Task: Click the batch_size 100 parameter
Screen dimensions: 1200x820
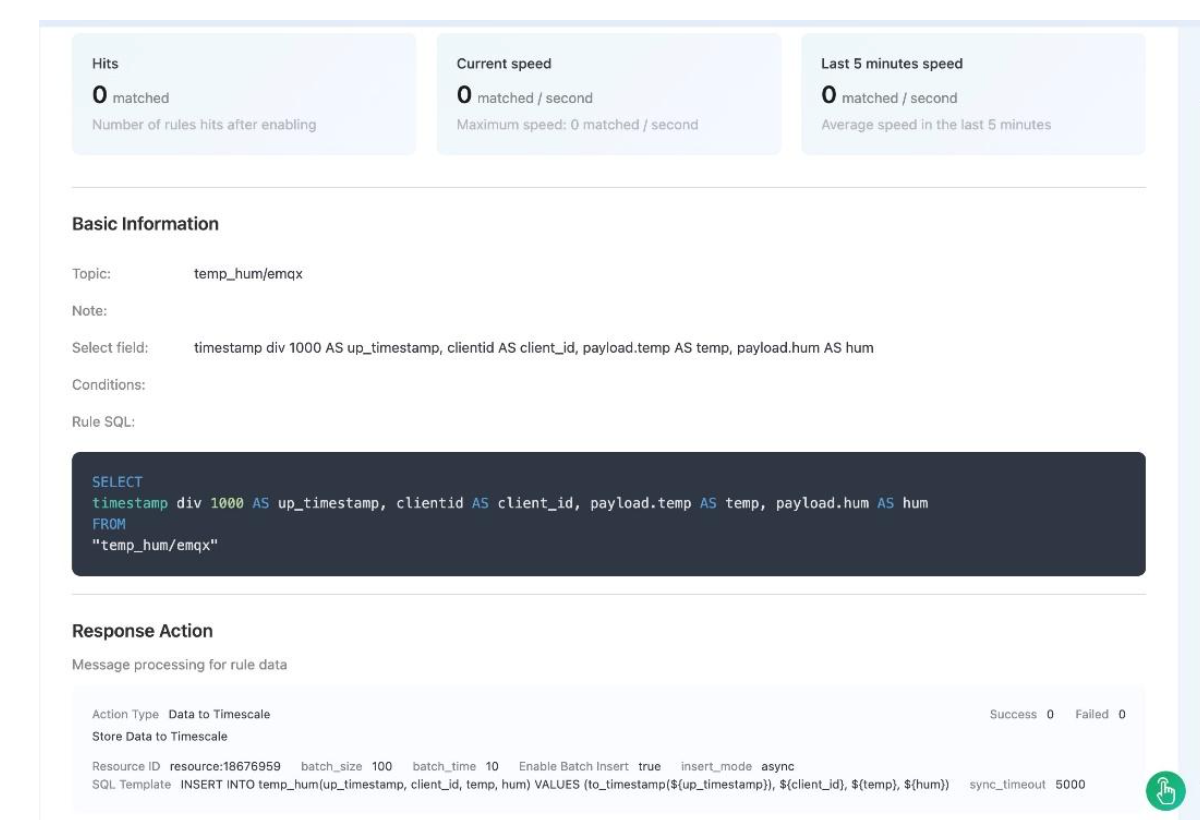Action: (x=381, y=766)
